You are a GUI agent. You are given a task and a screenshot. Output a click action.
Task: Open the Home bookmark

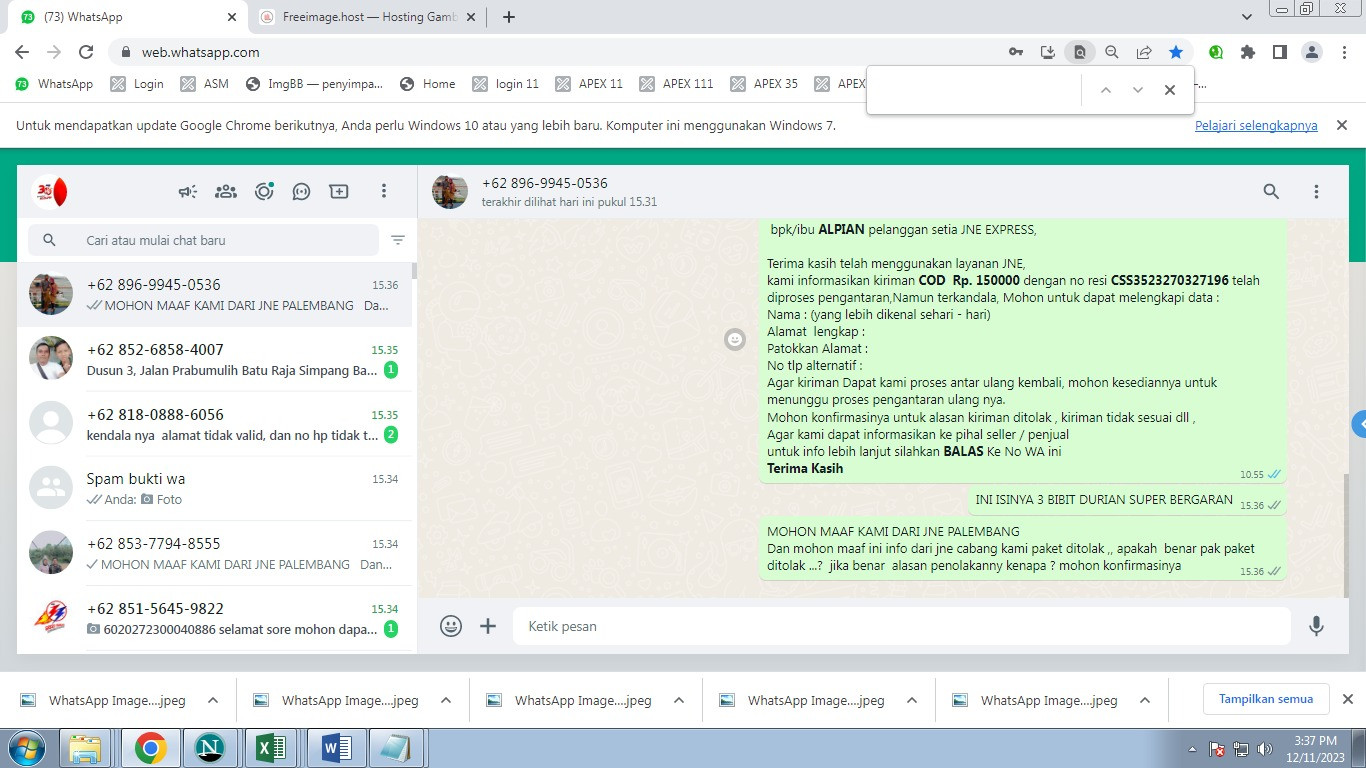click(x=427, y=84)
